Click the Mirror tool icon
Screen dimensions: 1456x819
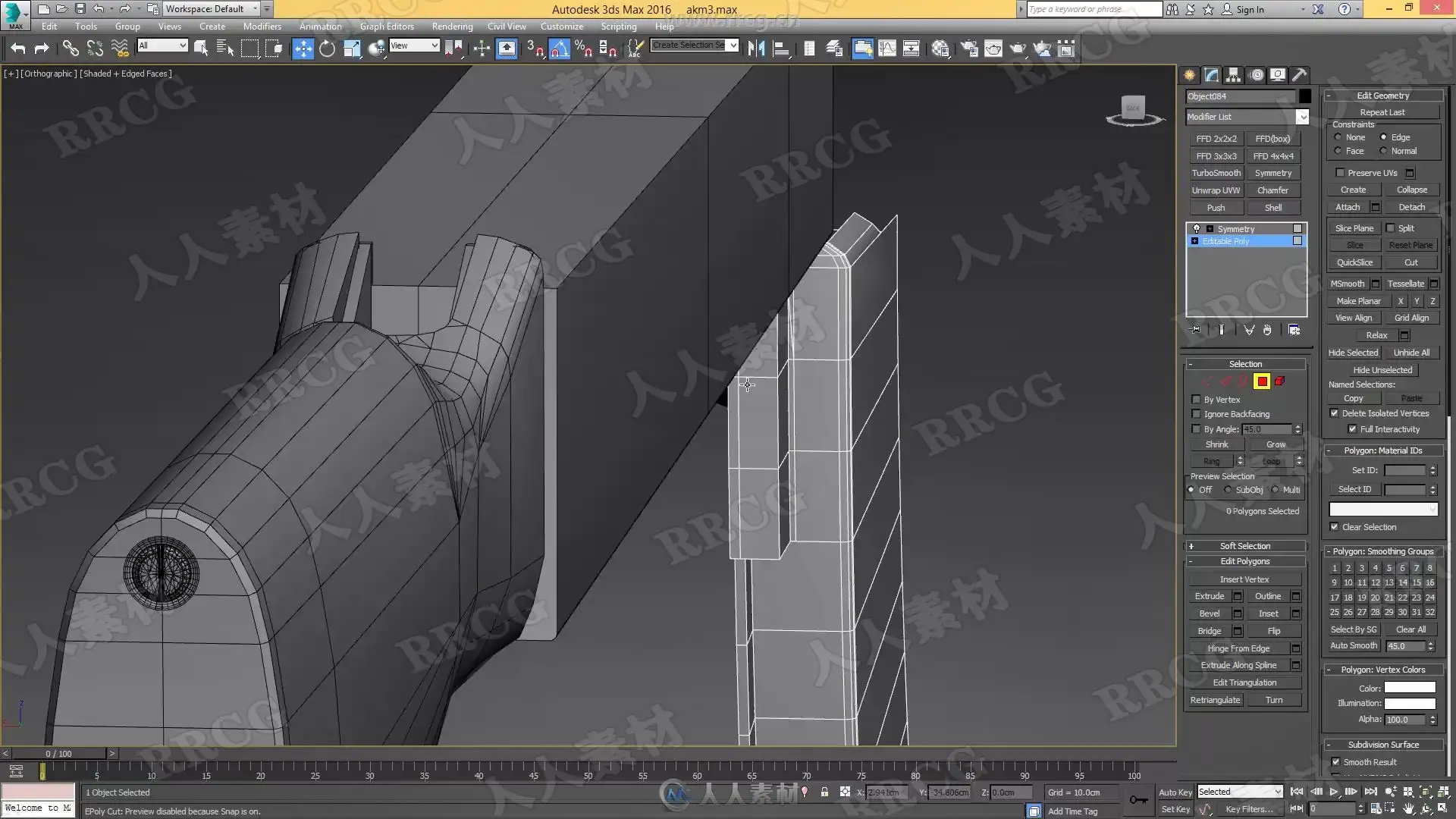[x=756, y=49]
